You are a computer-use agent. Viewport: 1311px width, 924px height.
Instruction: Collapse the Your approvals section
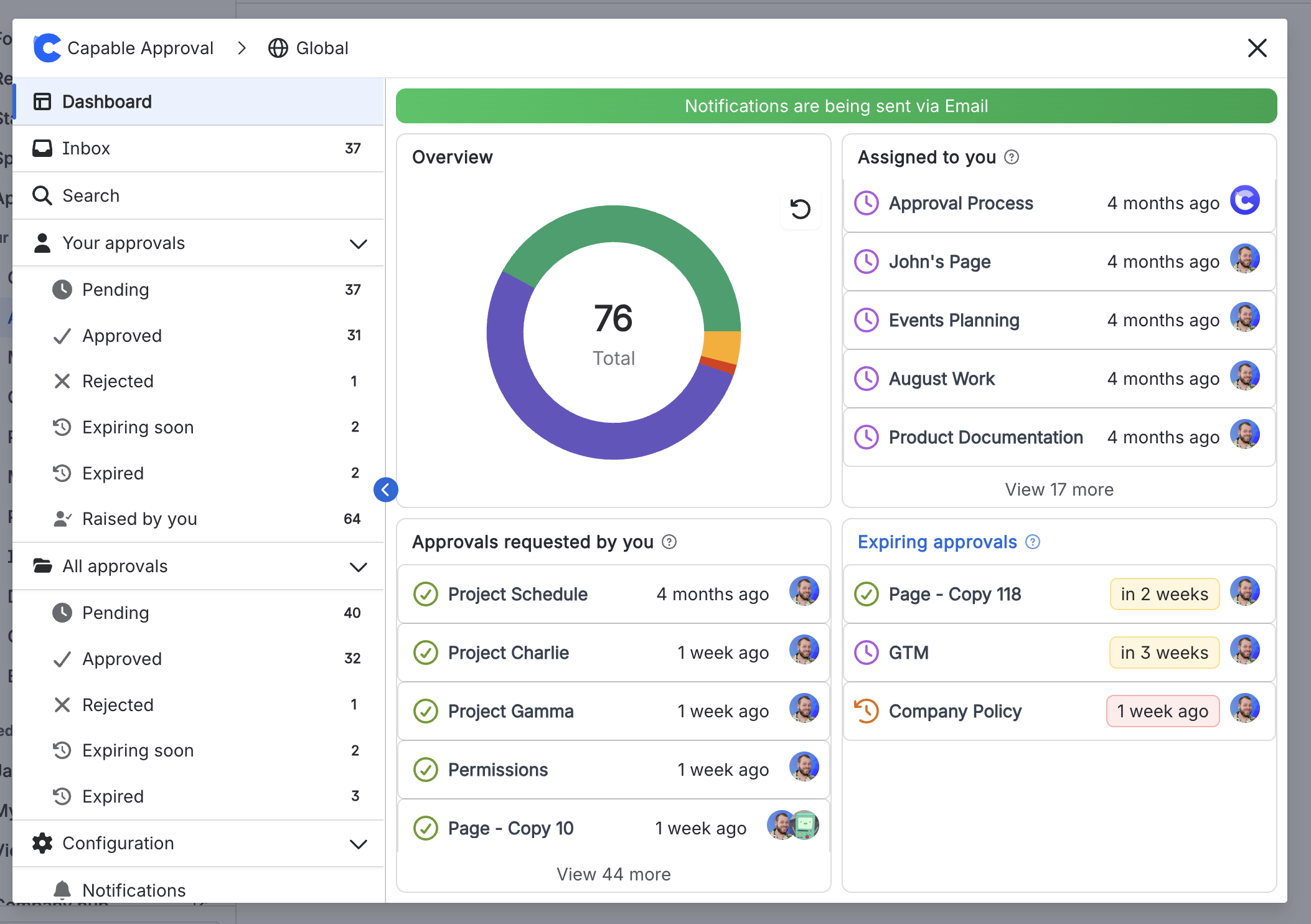[x=358, y=243]
